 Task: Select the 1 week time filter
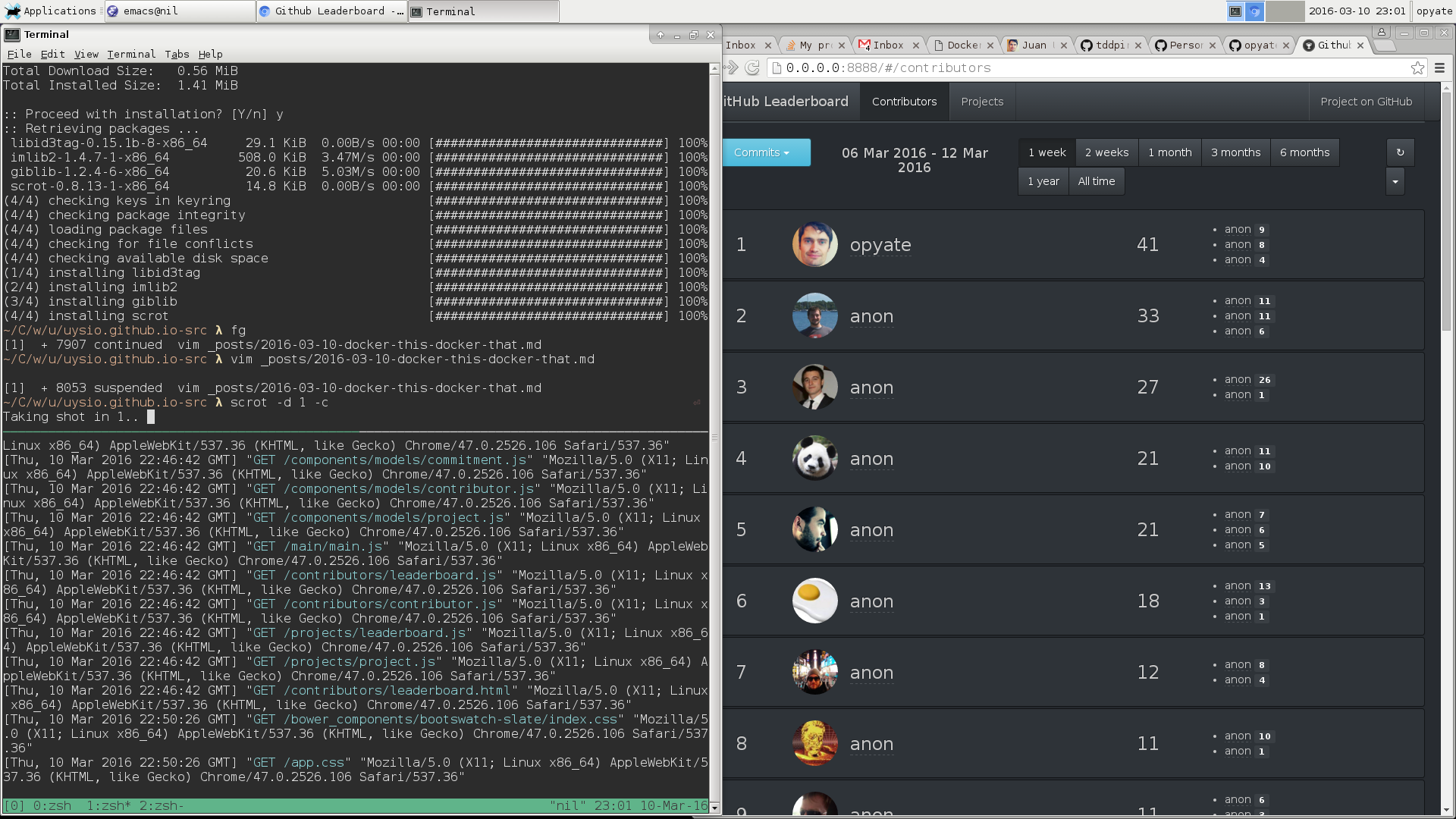pyautogui.click(x=1046, y=152)
